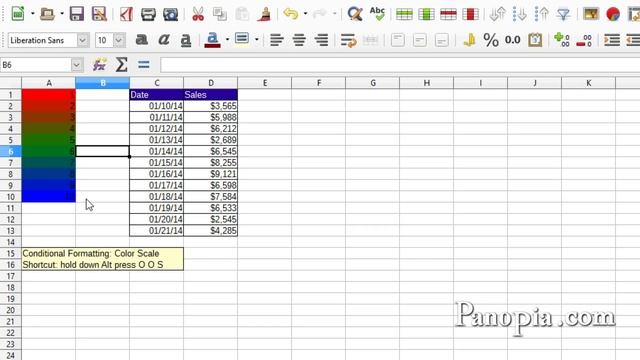Align text left
The width and height of the screenshot is (640, 360).
(277, 40)
